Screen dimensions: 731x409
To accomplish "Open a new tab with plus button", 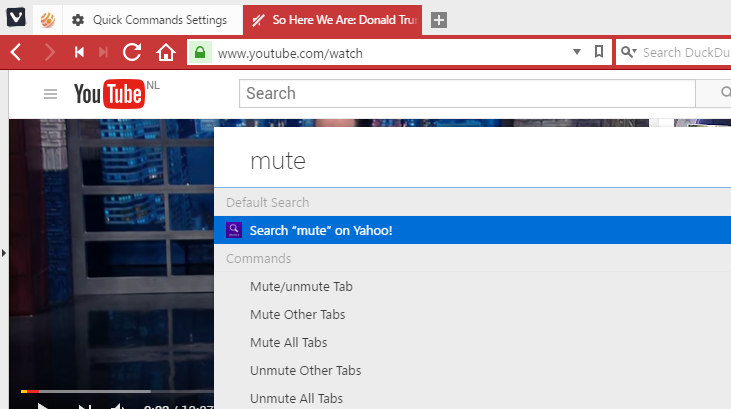I will 439,20.
